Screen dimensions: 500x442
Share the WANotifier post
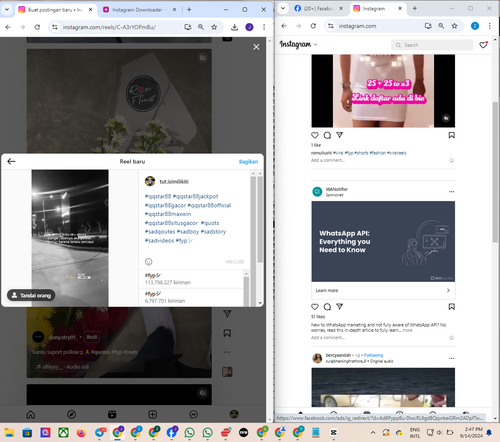coord(339,307)
